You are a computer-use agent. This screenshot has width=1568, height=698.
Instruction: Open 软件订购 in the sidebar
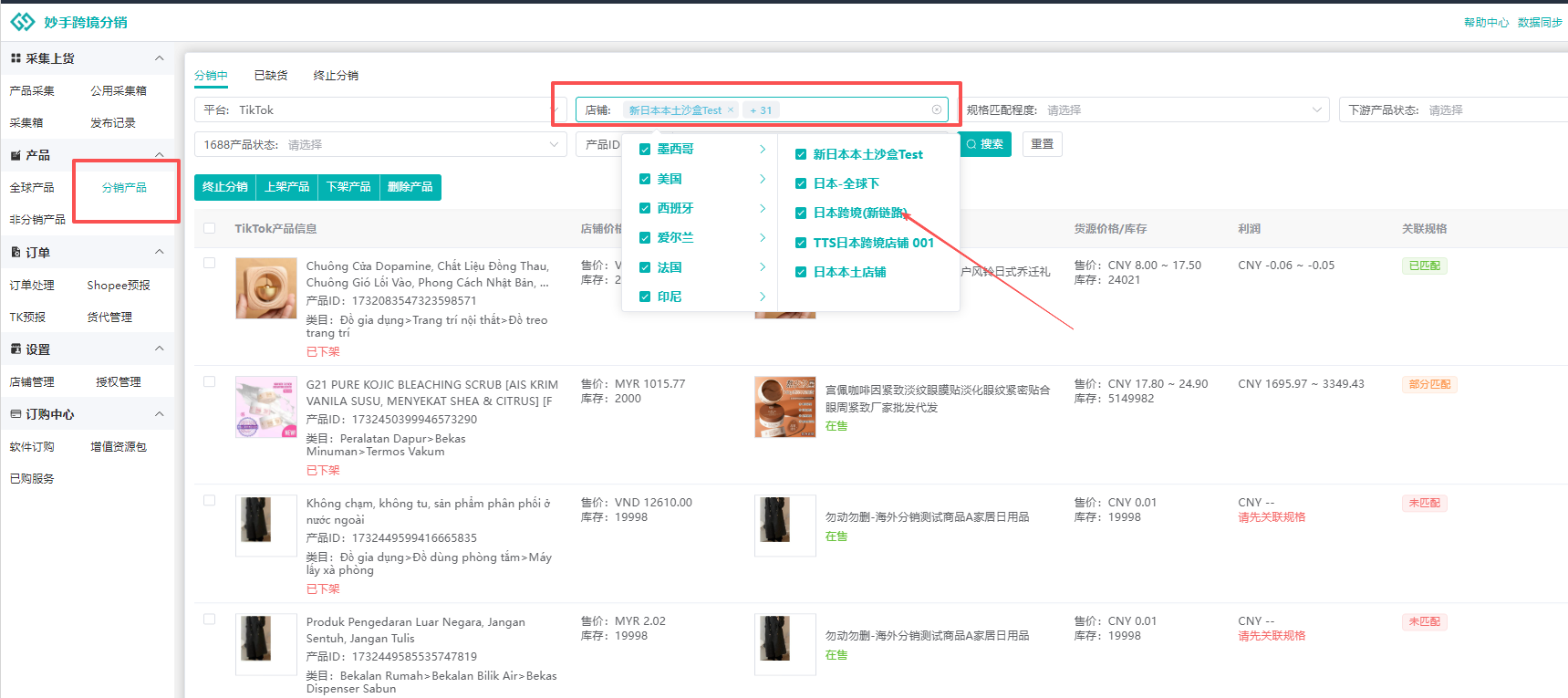click(x=32, y=446)
